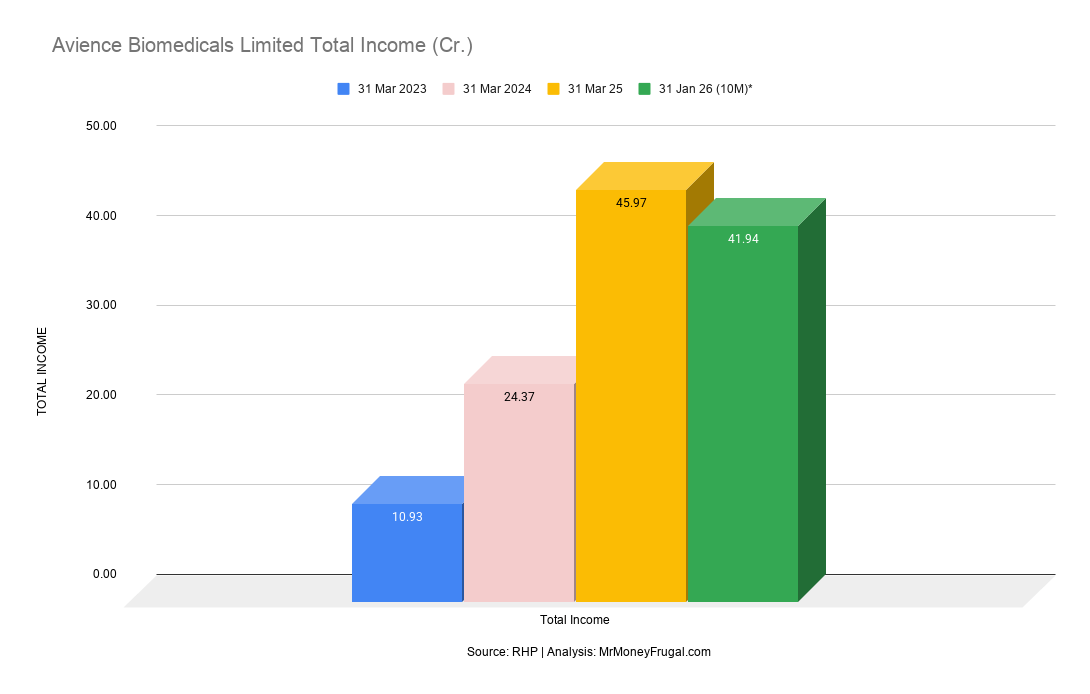Select the legend label "31 Mar 2023"

pos(392,89)
